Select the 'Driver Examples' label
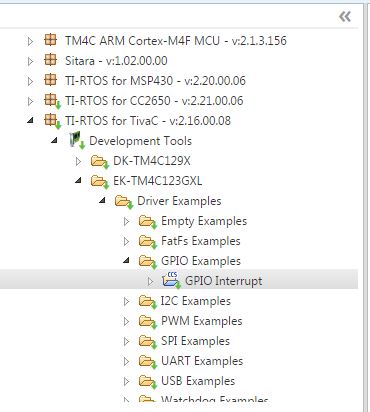The height and width of the screenshot is (412, 370). [x=179, y=201]
